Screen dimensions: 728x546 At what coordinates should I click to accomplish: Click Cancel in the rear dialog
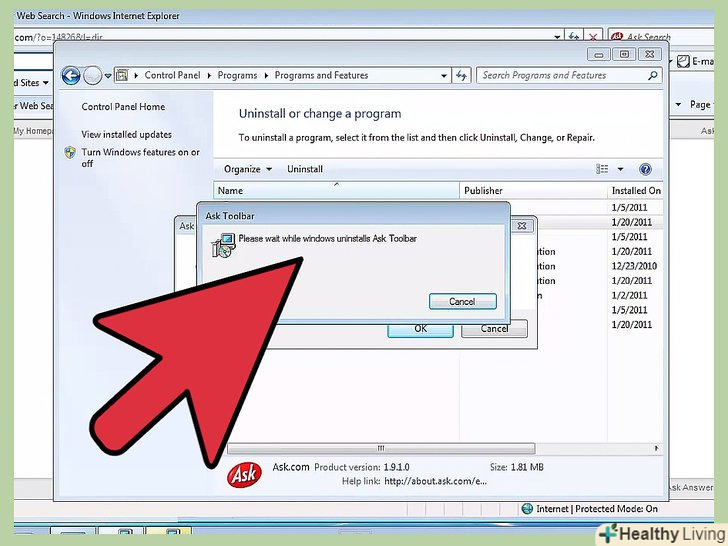coord(494,329)
